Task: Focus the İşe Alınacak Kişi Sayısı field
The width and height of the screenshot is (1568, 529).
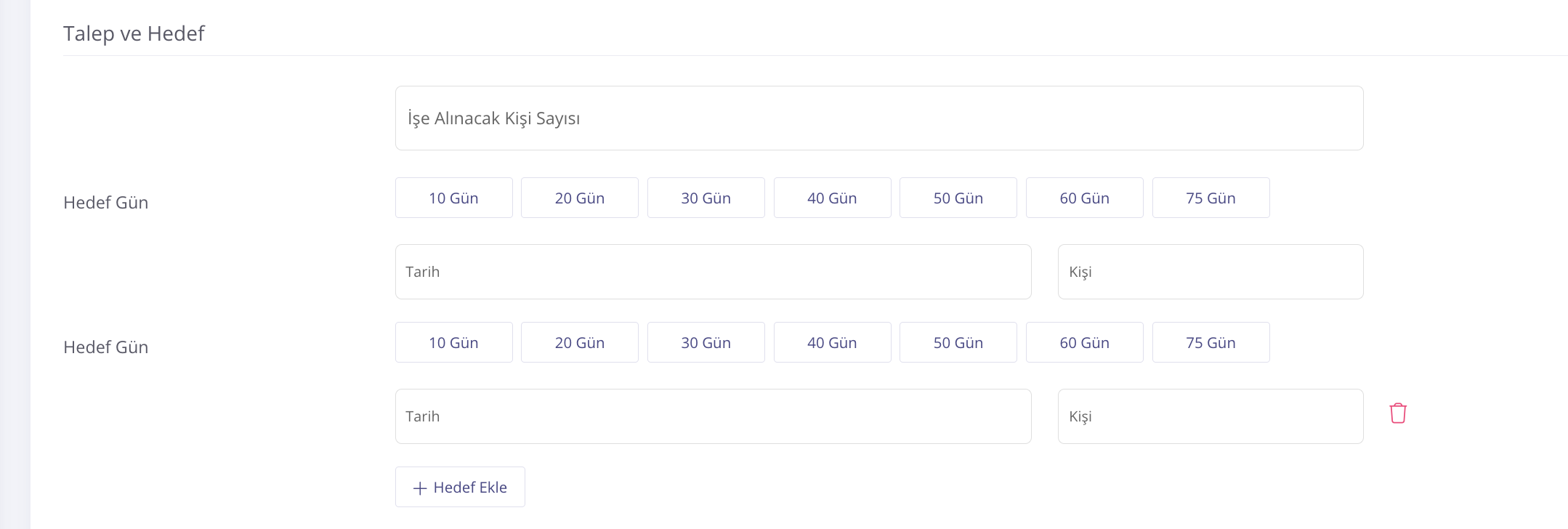Action: tap(879, 118)
